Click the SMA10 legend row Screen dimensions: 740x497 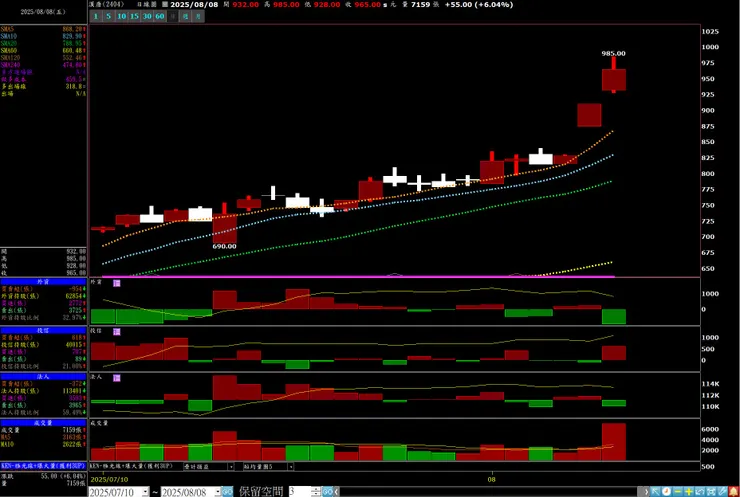pos(43,36)
